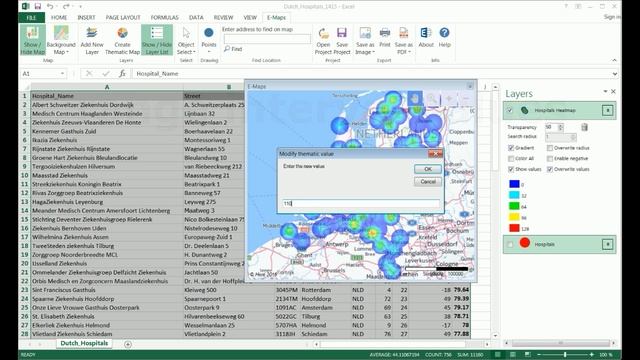Toggle Hospitals Heatmap layer visibility checkbox
The height and width of the screenshot is (360, 640).
510,110
